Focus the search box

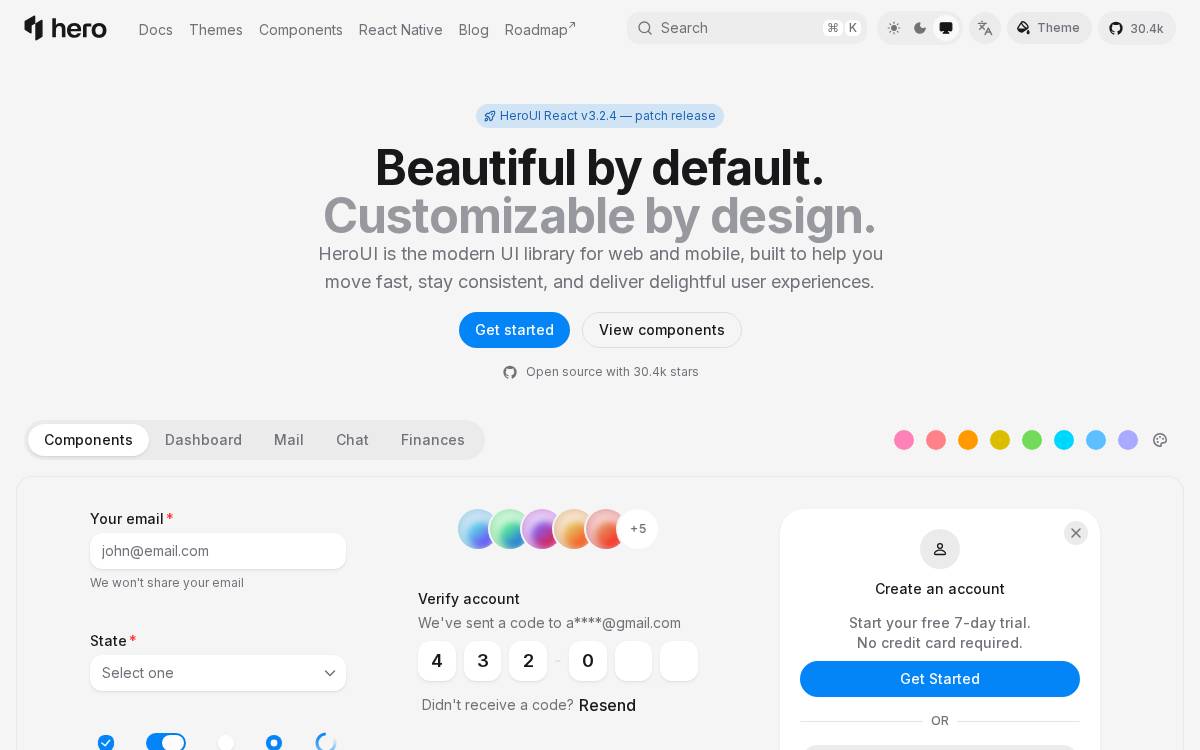click(747, 28)
